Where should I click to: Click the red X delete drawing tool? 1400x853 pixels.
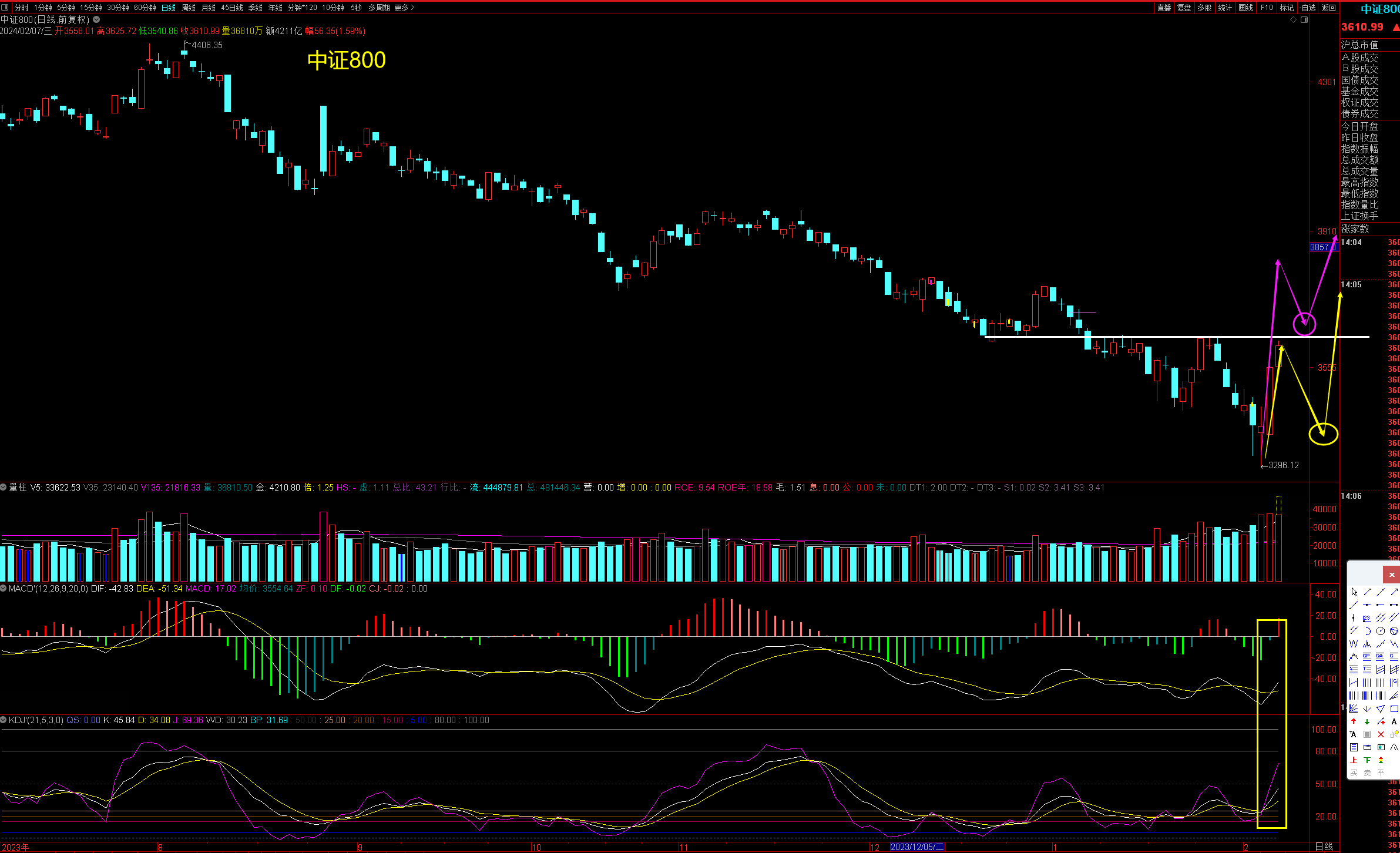click(1381, 734)
